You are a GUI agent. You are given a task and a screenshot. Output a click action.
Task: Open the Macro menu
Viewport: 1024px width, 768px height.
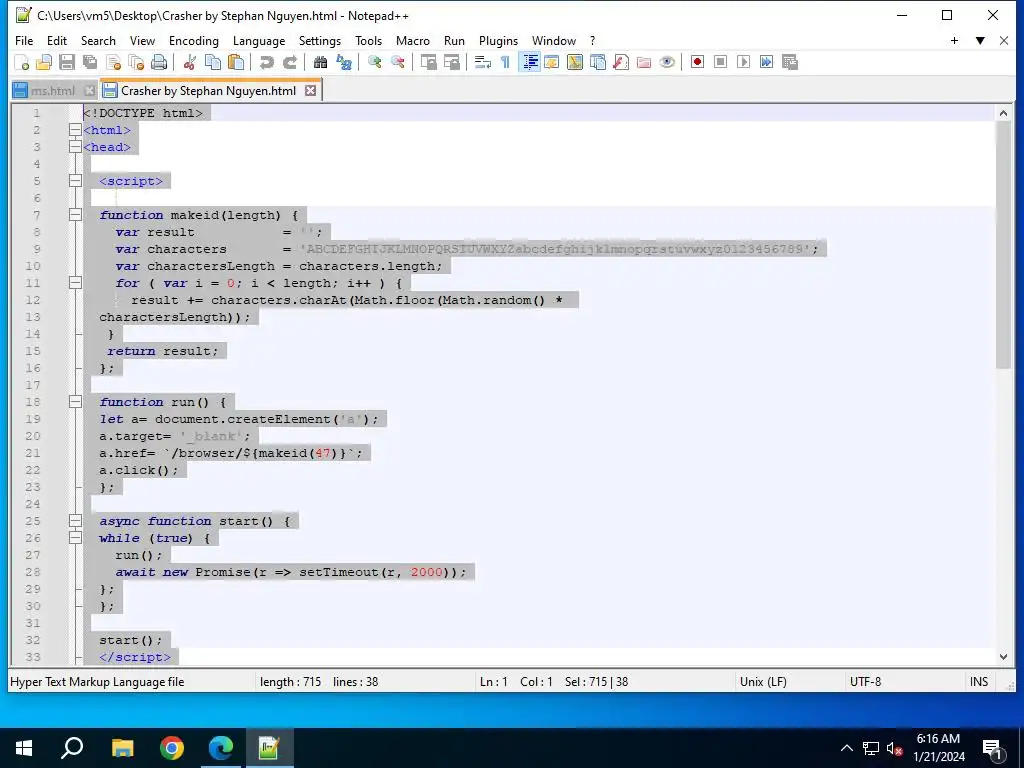click(413, 40)
